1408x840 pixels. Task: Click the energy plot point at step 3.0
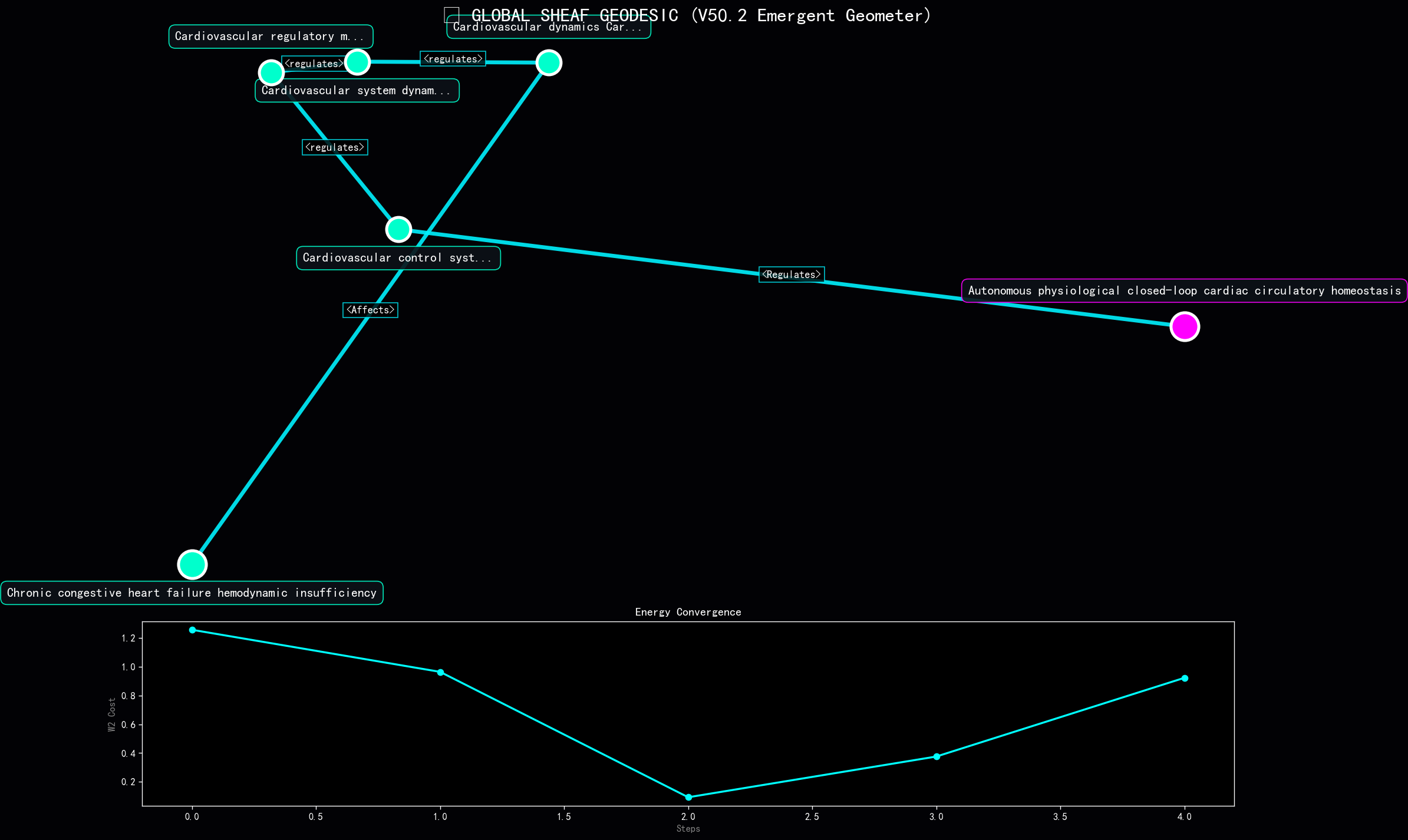937,756
